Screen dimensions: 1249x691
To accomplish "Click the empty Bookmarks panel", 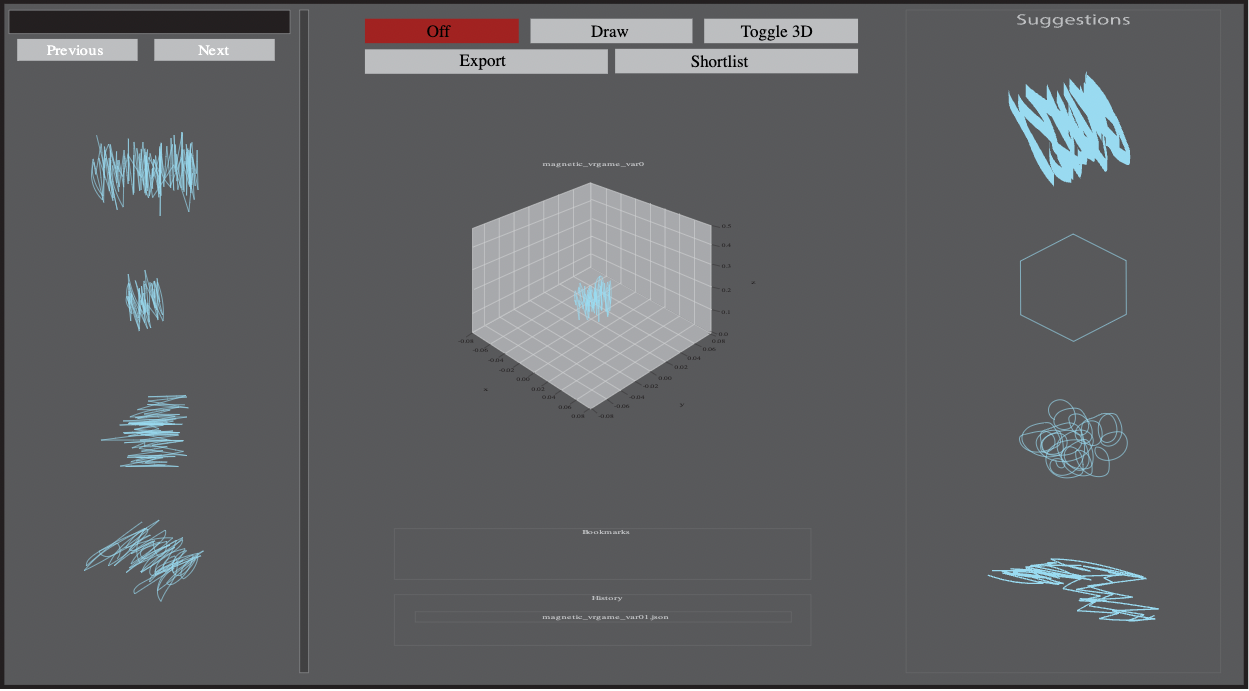I will (602, 556).
